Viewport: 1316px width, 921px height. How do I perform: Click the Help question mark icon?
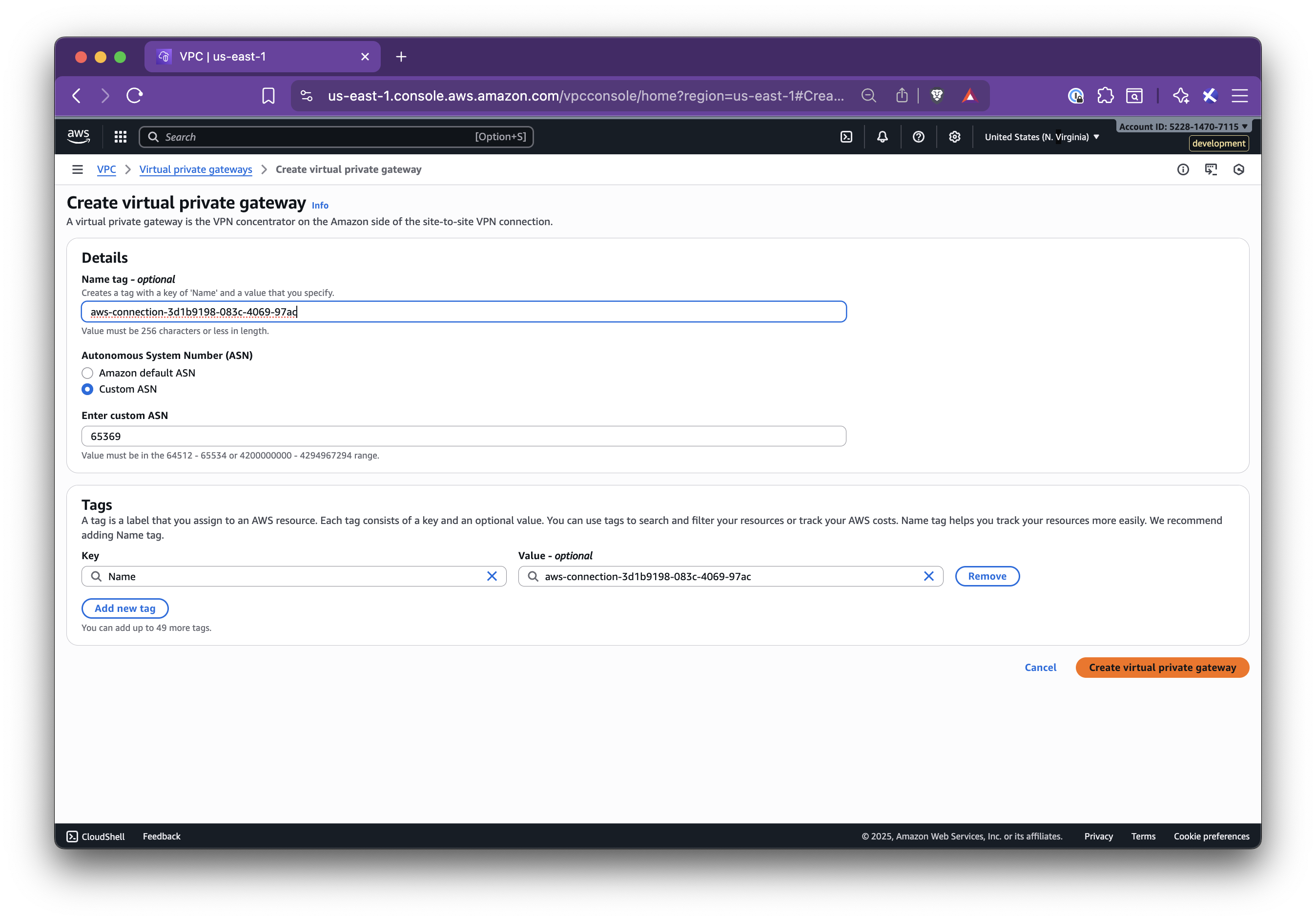(x=918, y=136)
